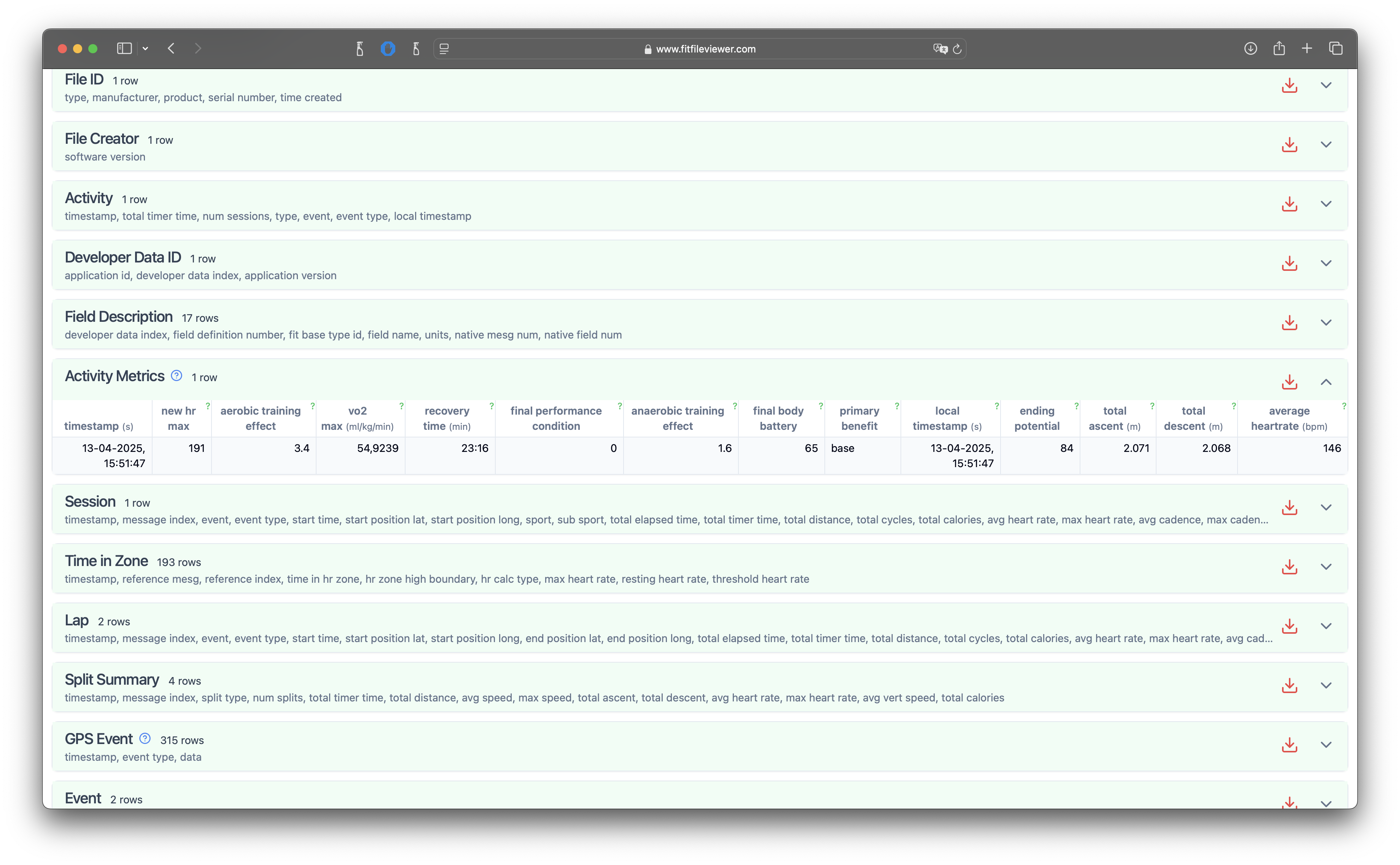Show the tab overview

pos(1335,49)
